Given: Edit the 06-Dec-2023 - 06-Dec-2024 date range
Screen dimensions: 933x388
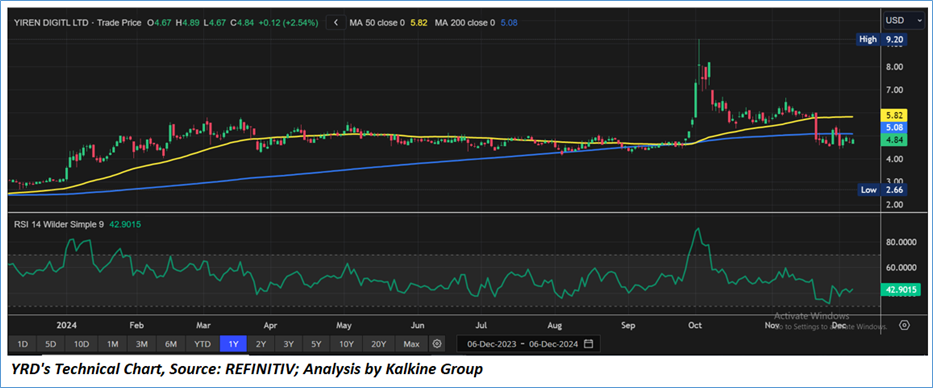Looking at the screenshot, I should click(528, 344).
